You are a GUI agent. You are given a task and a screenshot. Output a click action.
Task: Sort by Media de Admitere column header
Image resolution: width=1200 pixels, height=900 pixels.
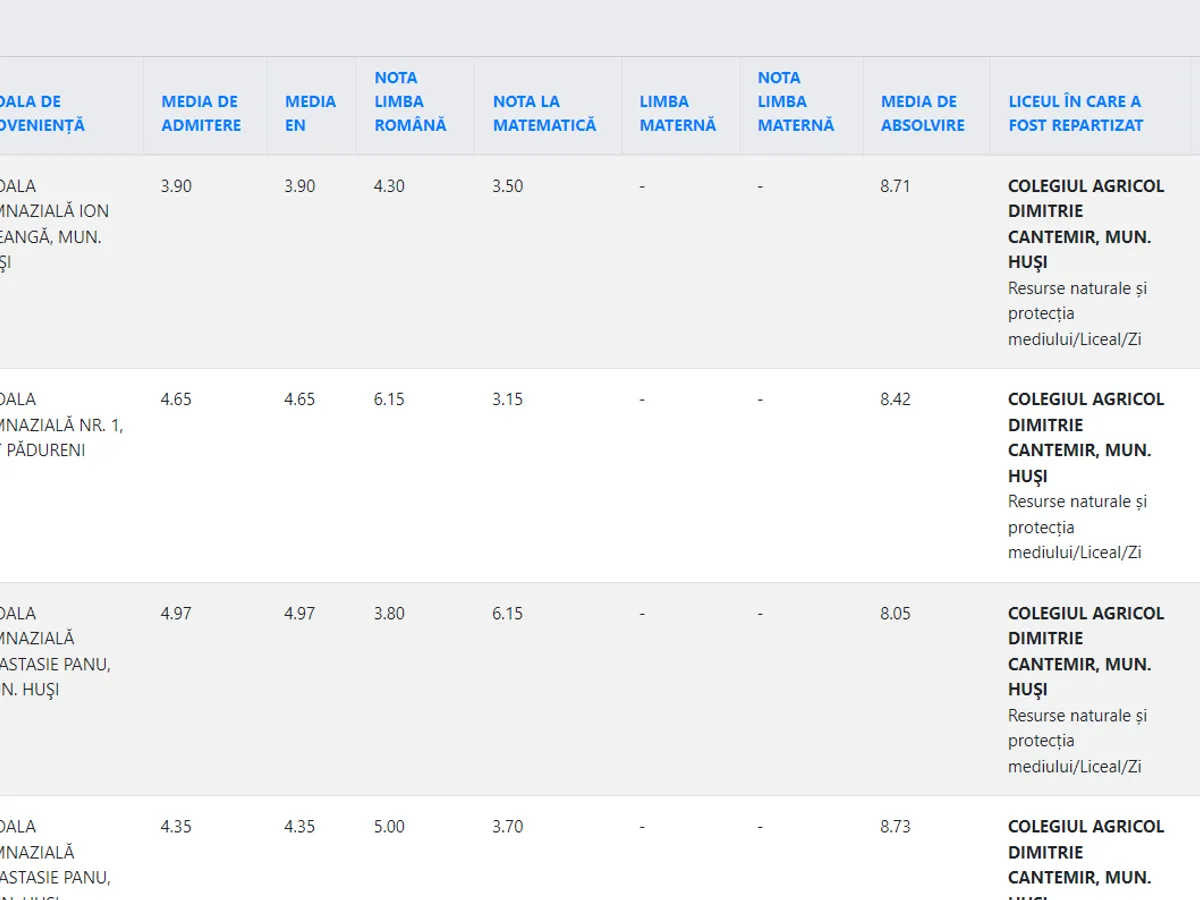click(x=201, y=113)
